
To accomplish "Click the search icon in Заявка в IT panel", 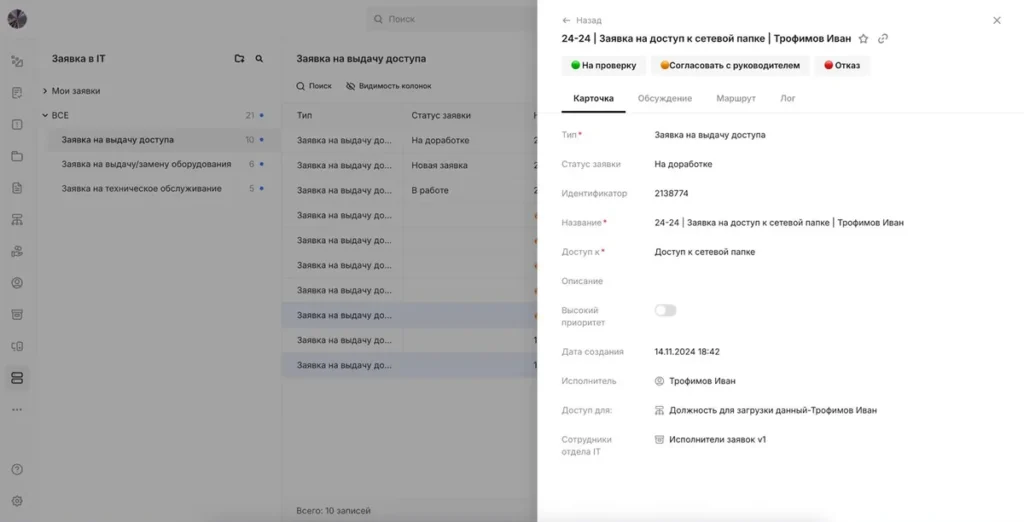I will (259, 59).
